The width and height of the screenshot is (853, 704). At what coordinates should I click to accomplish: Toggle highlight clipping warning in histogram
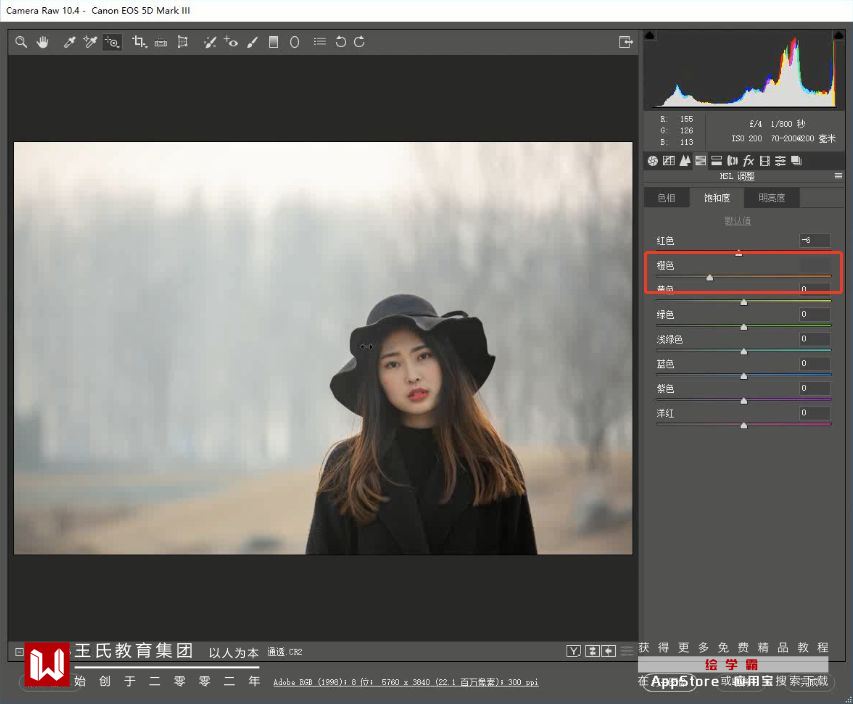pos(838,36)
